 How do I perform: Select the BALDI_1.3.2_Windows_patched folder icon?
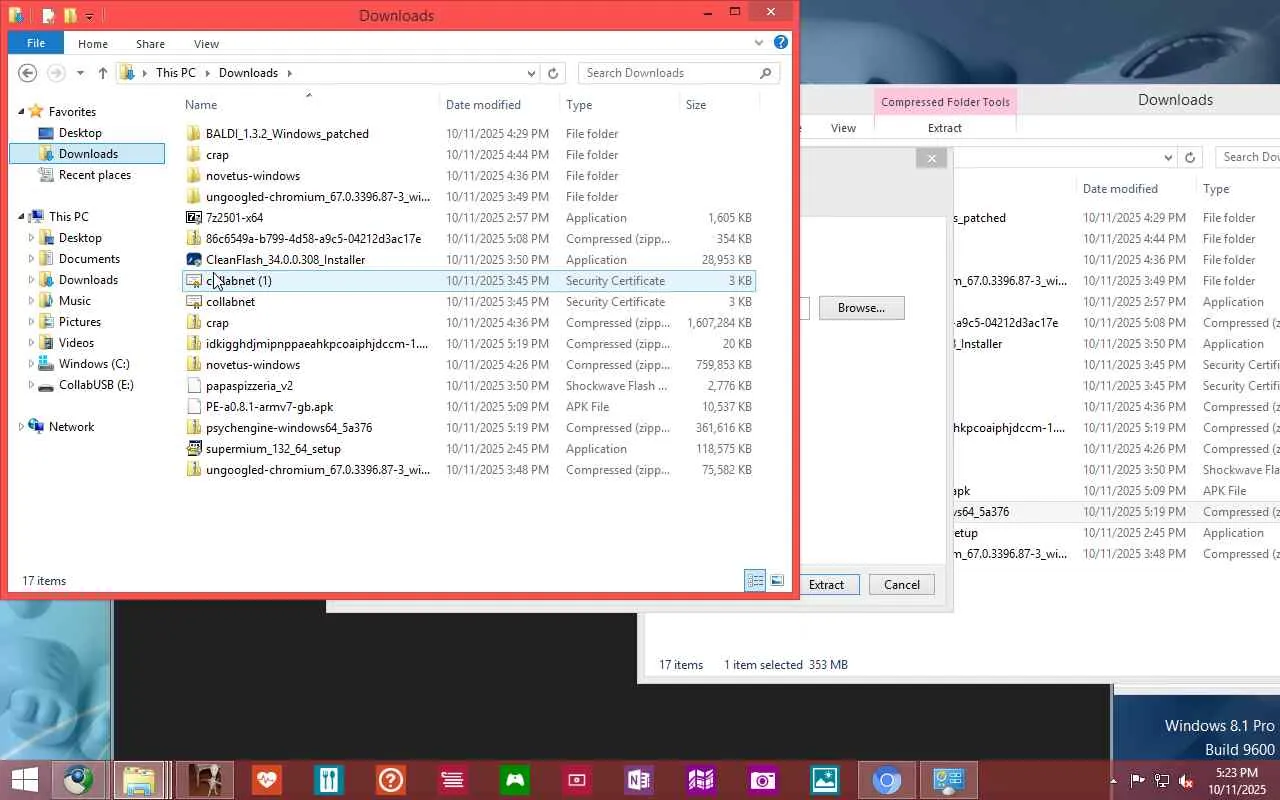point(194,134)
